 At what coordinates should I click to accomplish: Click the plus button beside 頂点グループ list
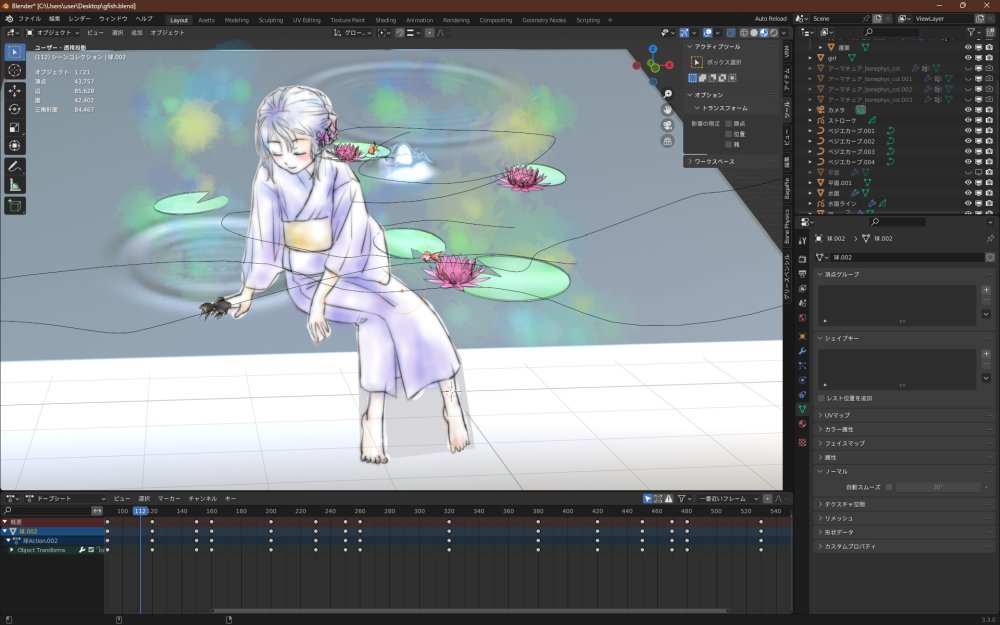(986, 292)
